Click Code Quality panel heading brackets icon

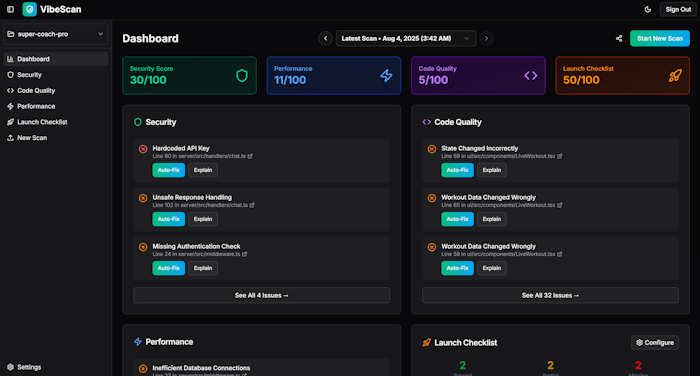coord(426,122)
